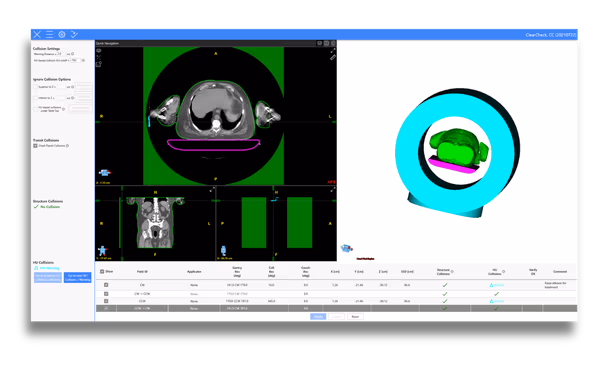Click the middle layout icon in the Quick Navigation bar
Image resolution: width=600 pixels, height=376 pixels.
pos(326,43)
